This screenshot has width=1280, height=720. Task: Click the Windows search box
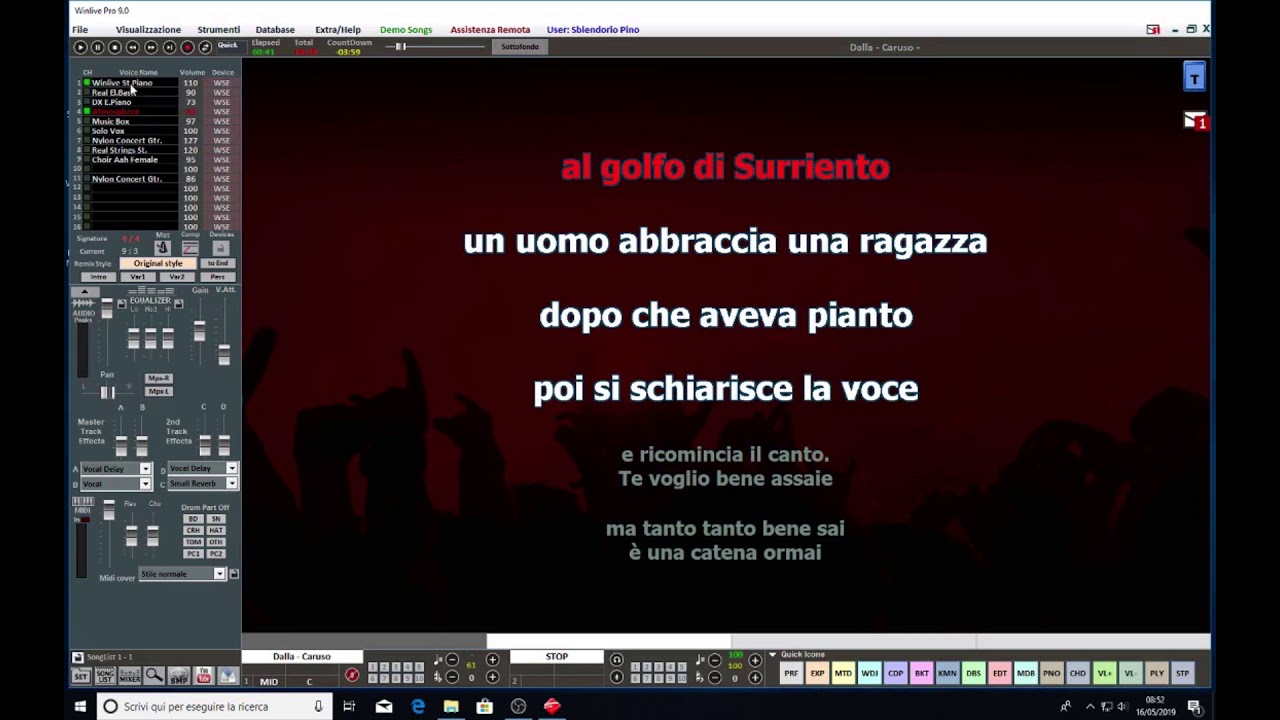(x=214, y=706)
